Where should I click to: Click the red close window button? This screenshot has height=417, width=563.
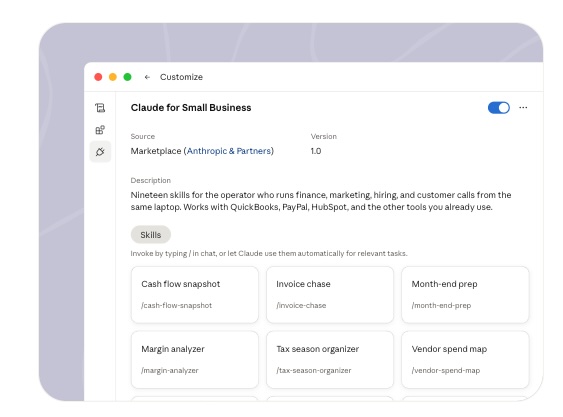coord(98,77)
